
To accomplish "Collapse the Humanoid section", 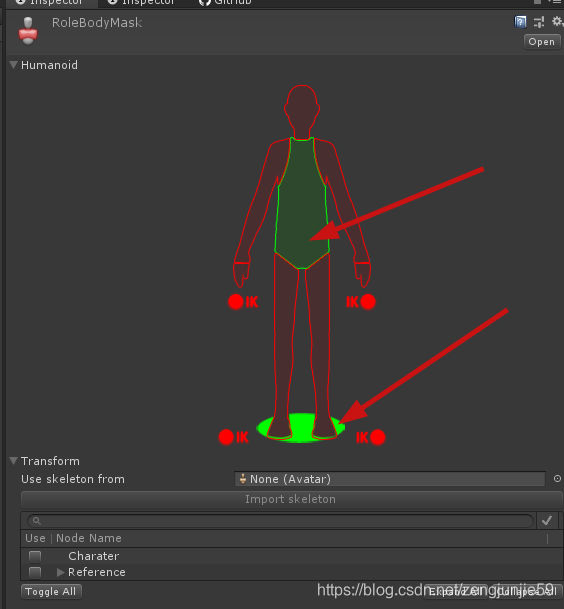I will click(14, 65).
